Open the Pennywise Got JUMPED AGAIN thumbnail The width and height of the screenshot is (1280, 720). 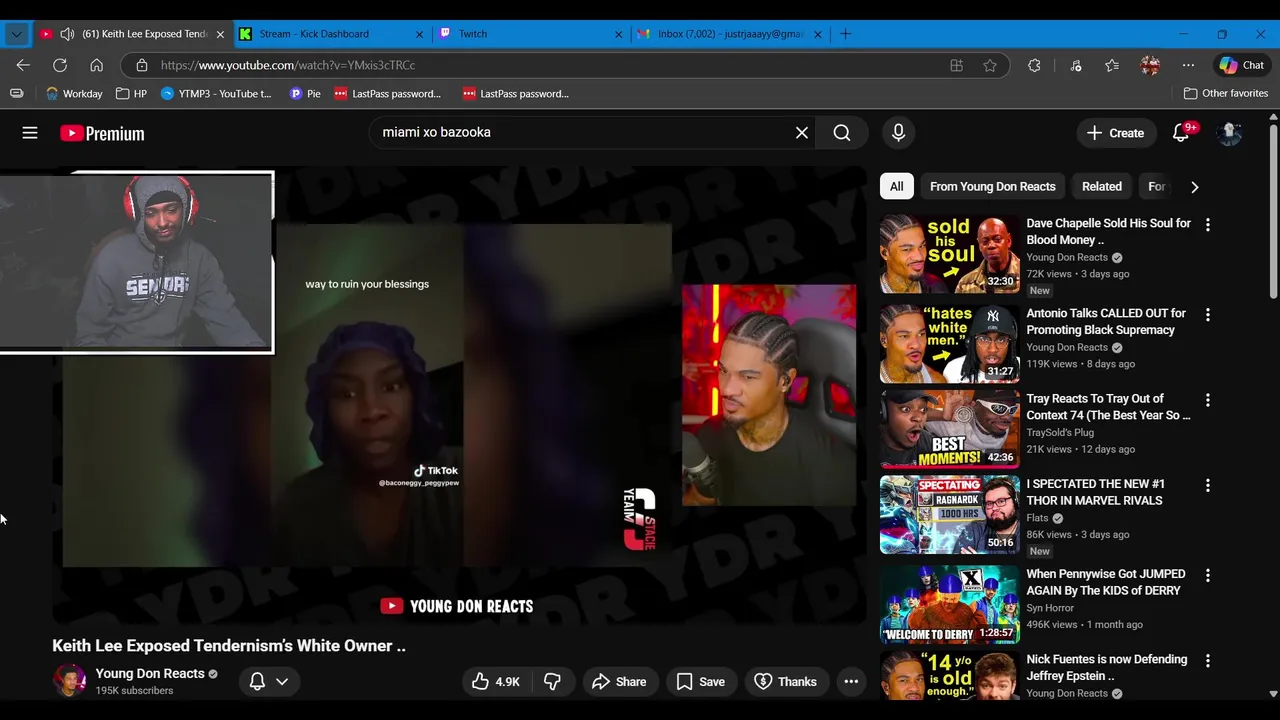click(x=949, y=604)
